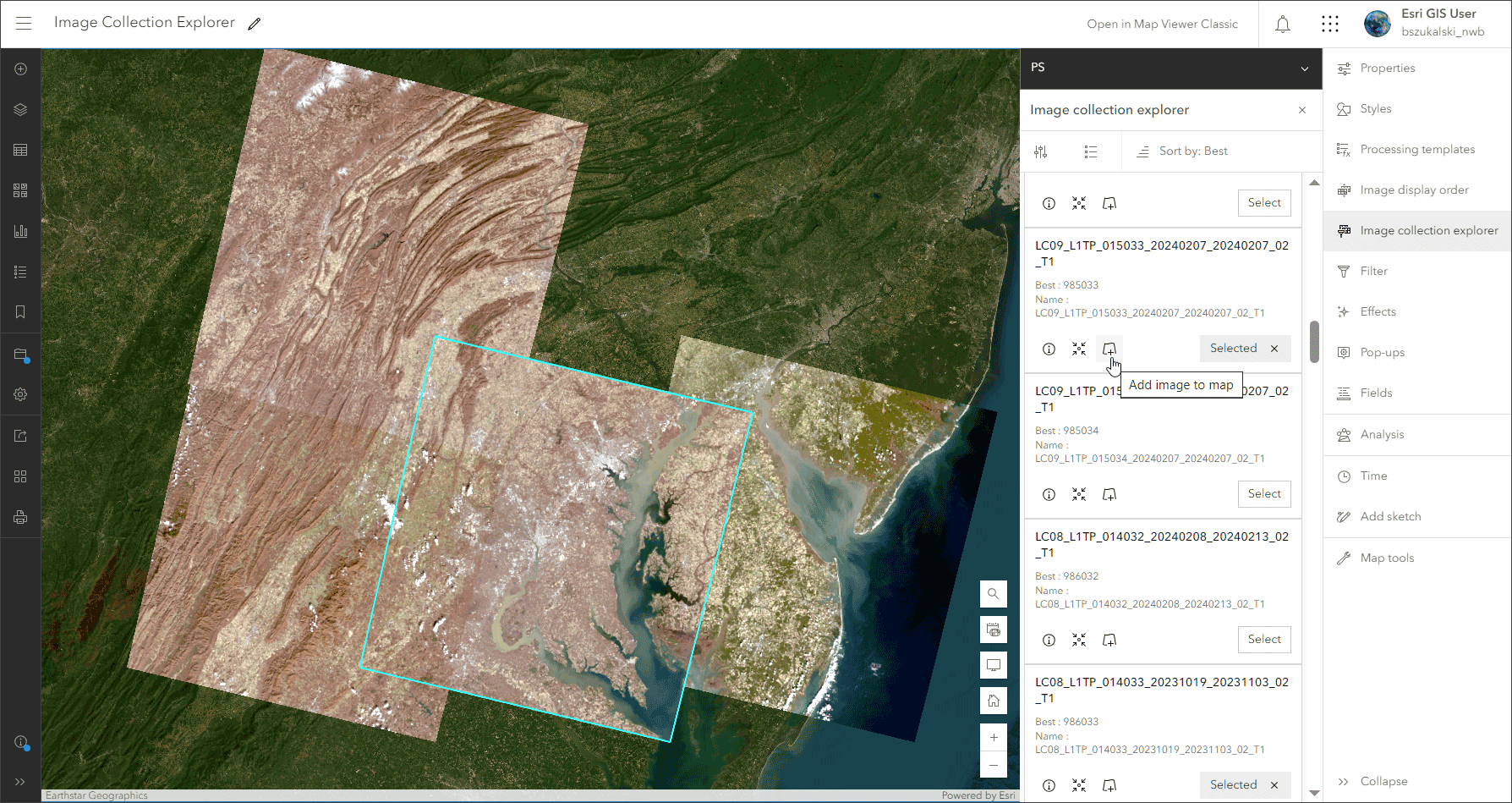
Task: Zoom to LC08_L1TP_014032 image
Action: point(1079,640)
